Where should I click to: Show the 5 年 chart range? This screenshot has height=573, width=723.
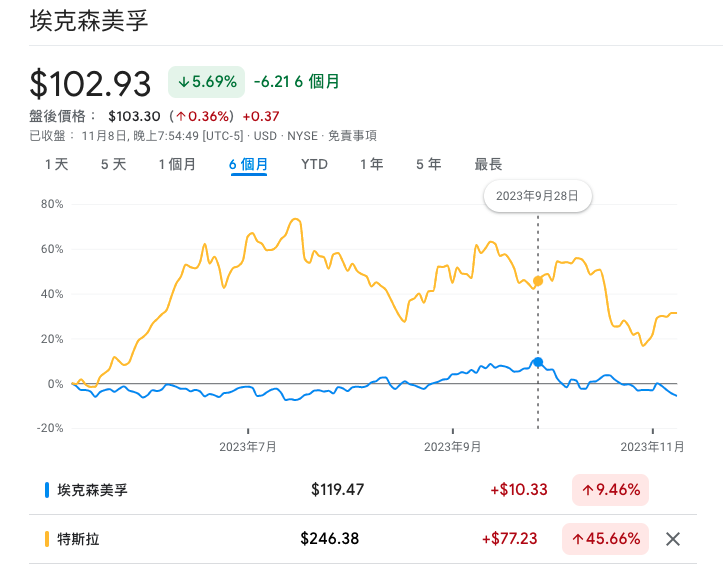pos(429,164)
